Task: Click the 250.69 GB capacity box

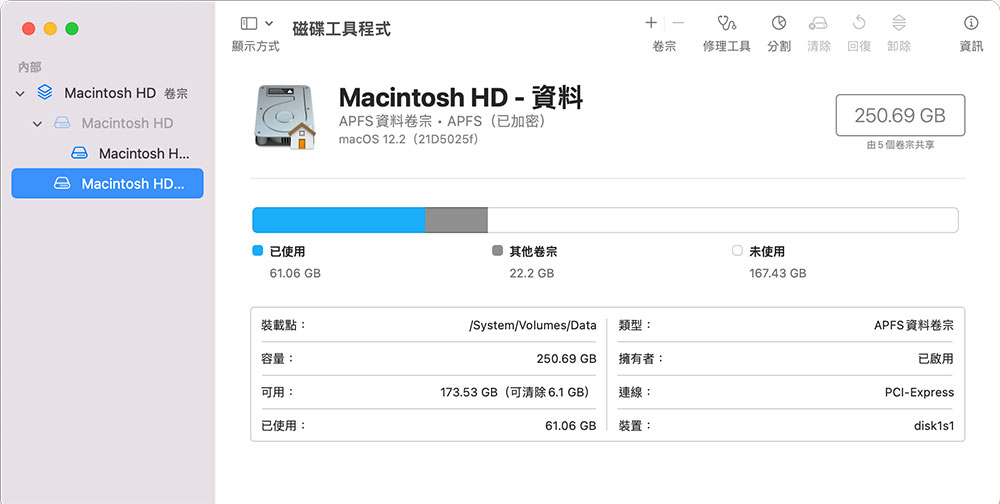Action: 900,115
